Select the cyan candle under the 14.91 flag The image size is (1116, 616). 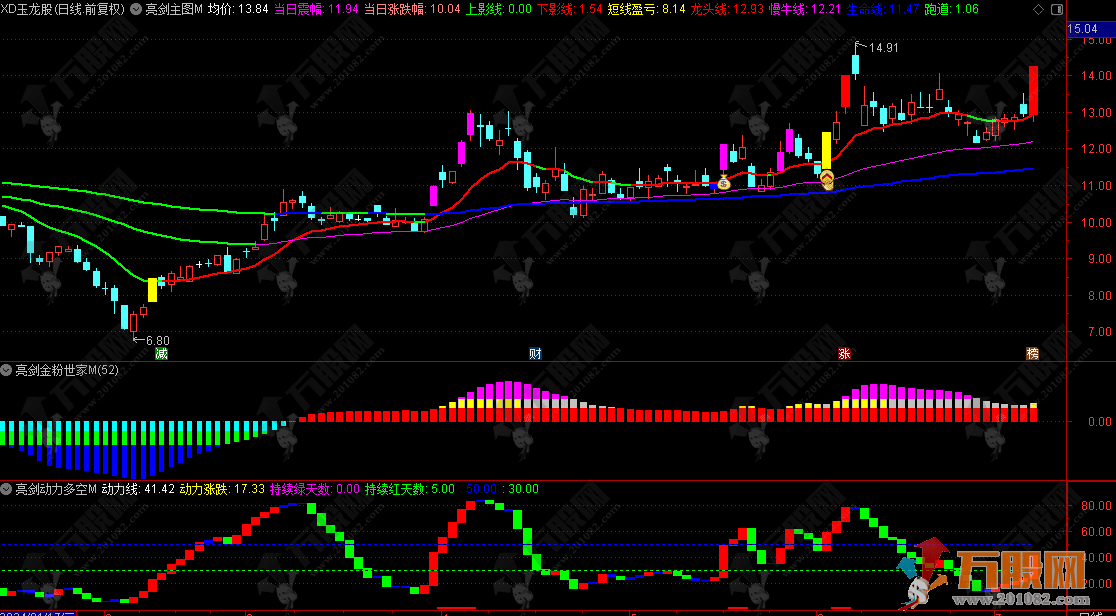coord(856,65)
